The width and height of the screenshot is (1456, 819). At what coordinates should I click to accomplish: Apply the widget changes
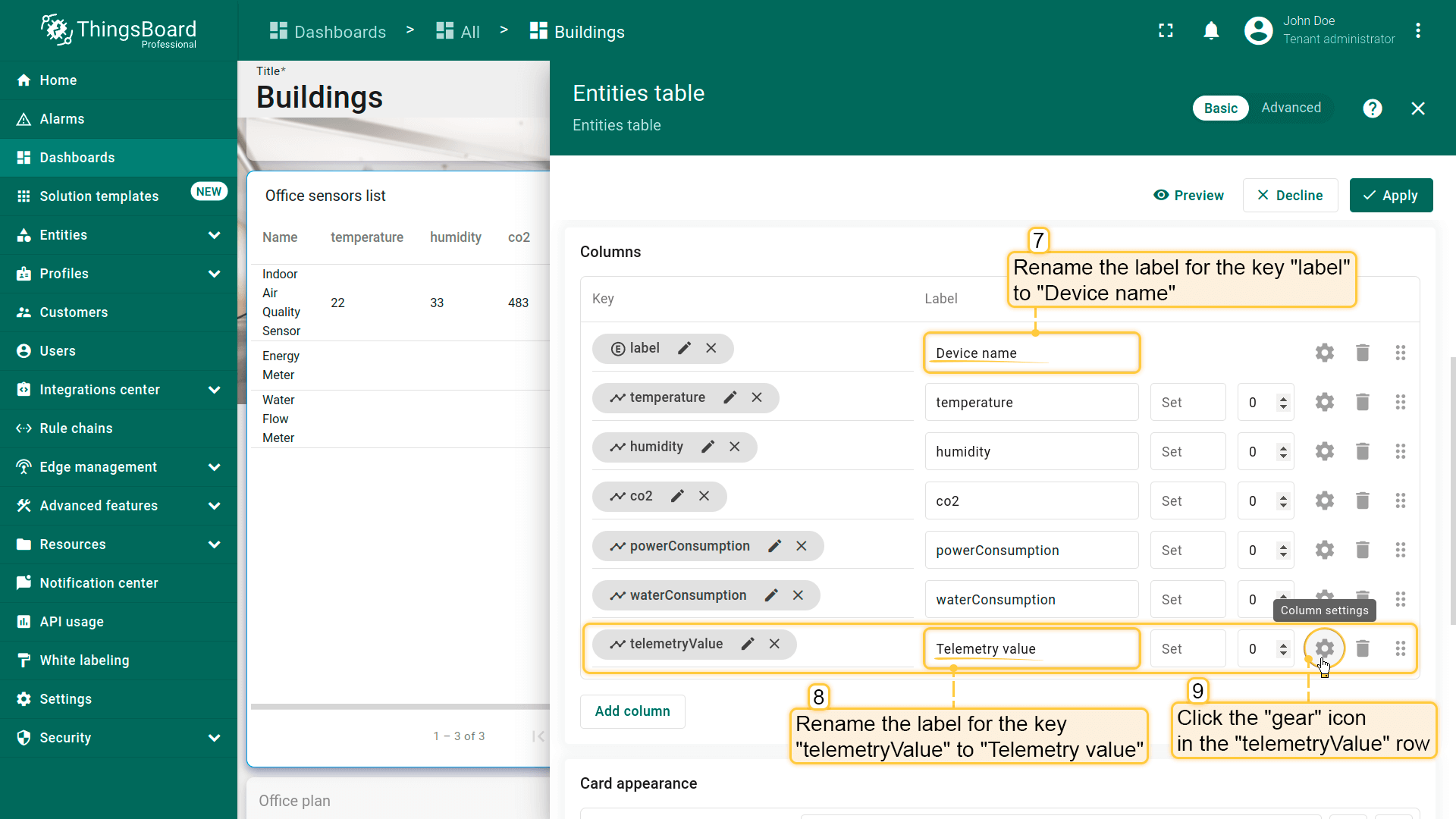[x=1391, y=196]
